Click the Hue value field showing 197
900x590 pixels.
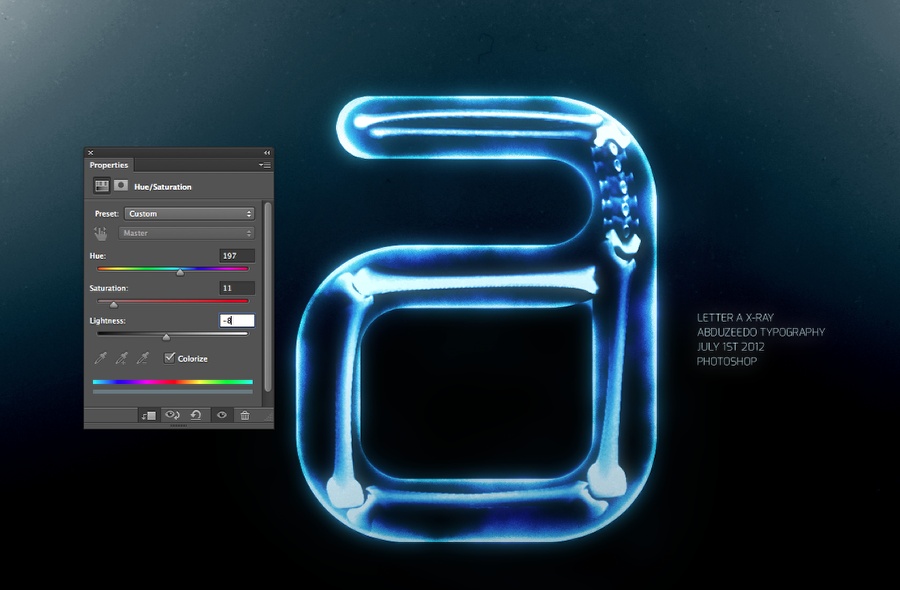click(x=236, y=255)
